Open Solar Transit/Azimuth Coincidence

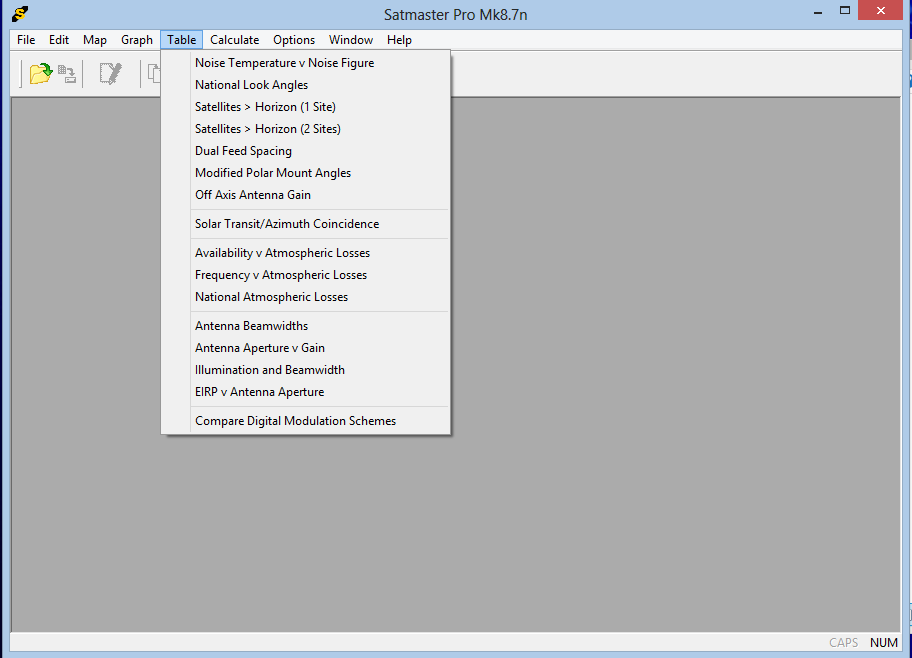pyautogui.click(x=306, y=224)
